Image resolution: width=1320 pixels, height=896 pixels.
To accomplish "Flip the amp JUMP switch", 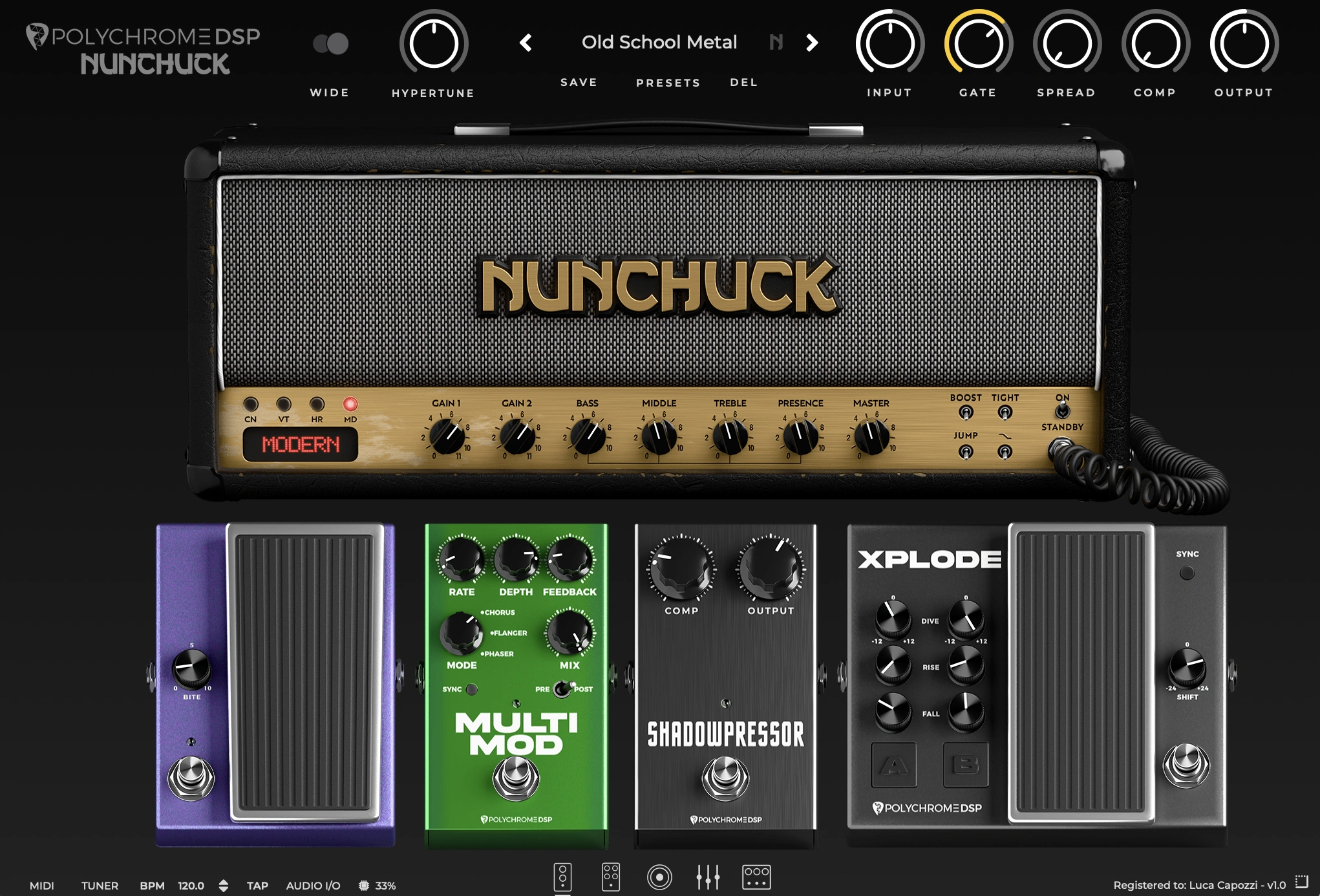I will [966, 452].
